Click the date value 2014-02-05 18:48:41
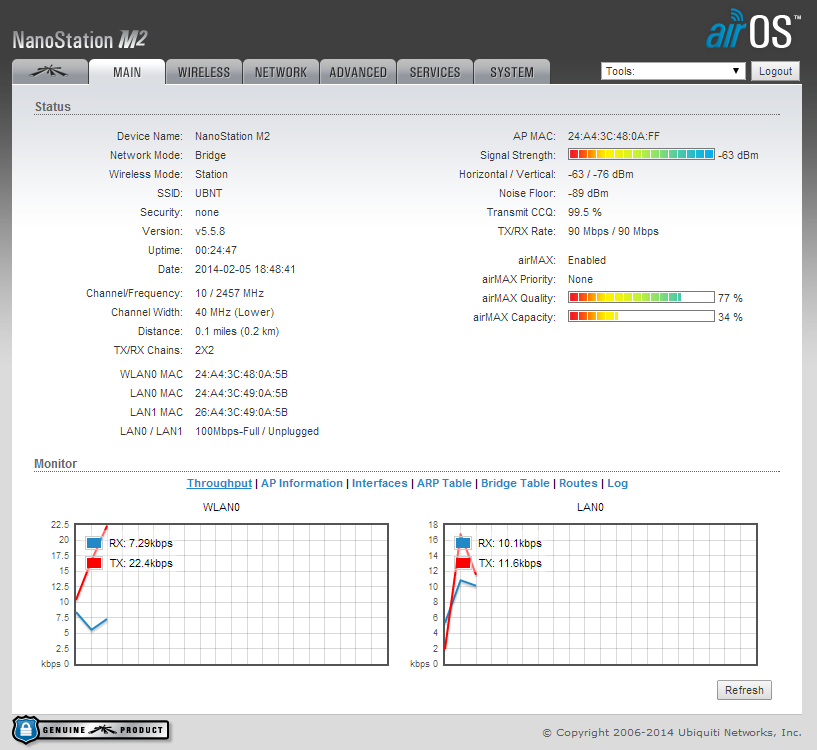Image resolution: width=817 pixels, height=750 pixels. point(245,269)
